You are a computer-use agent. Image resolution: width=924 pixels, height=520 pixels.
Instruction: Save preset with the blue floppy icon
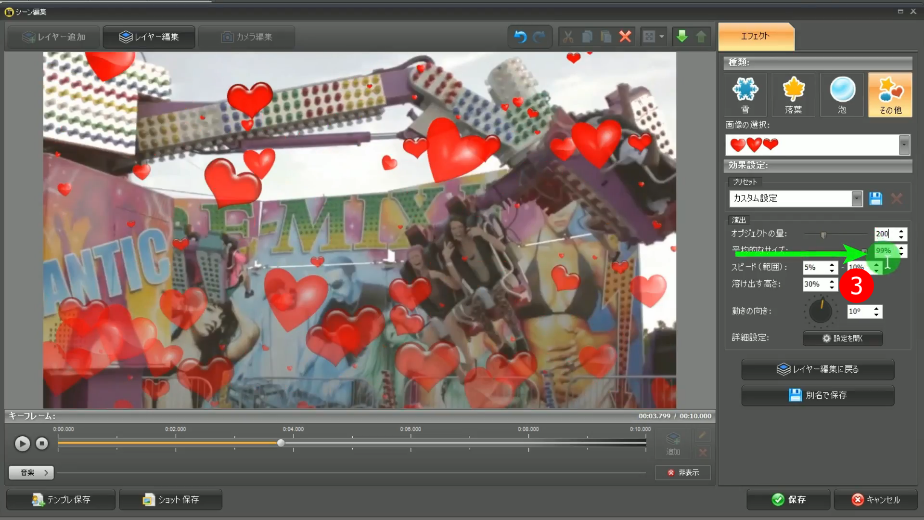pos(876,199)
